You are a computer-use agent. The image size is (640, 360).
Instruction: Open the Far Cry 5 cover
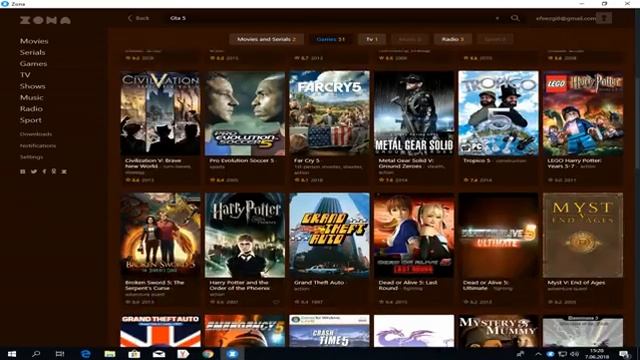[329, 113]
